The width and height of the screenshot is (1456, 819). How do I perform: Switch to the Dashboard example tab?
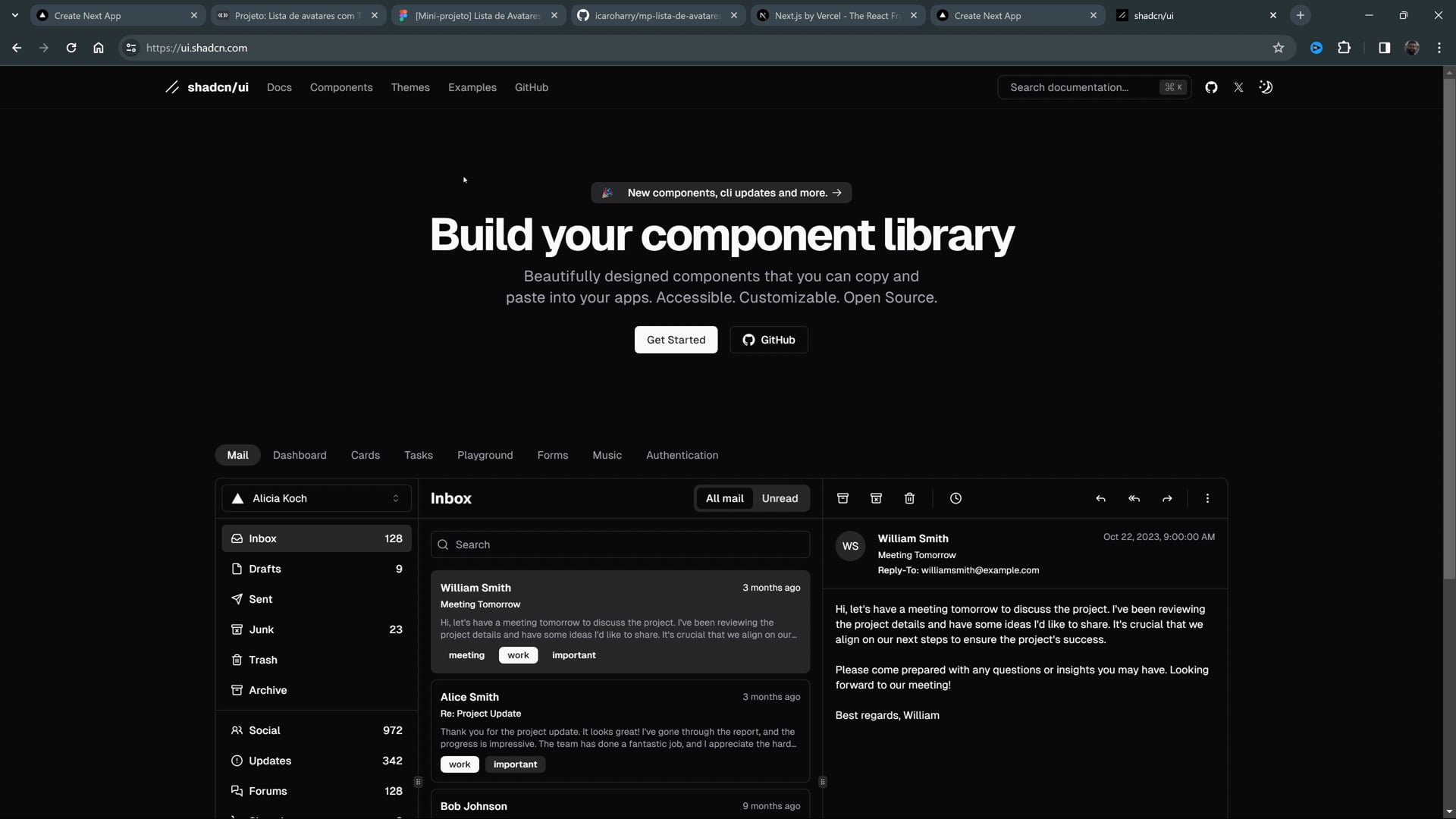click(x=300, y=455)
